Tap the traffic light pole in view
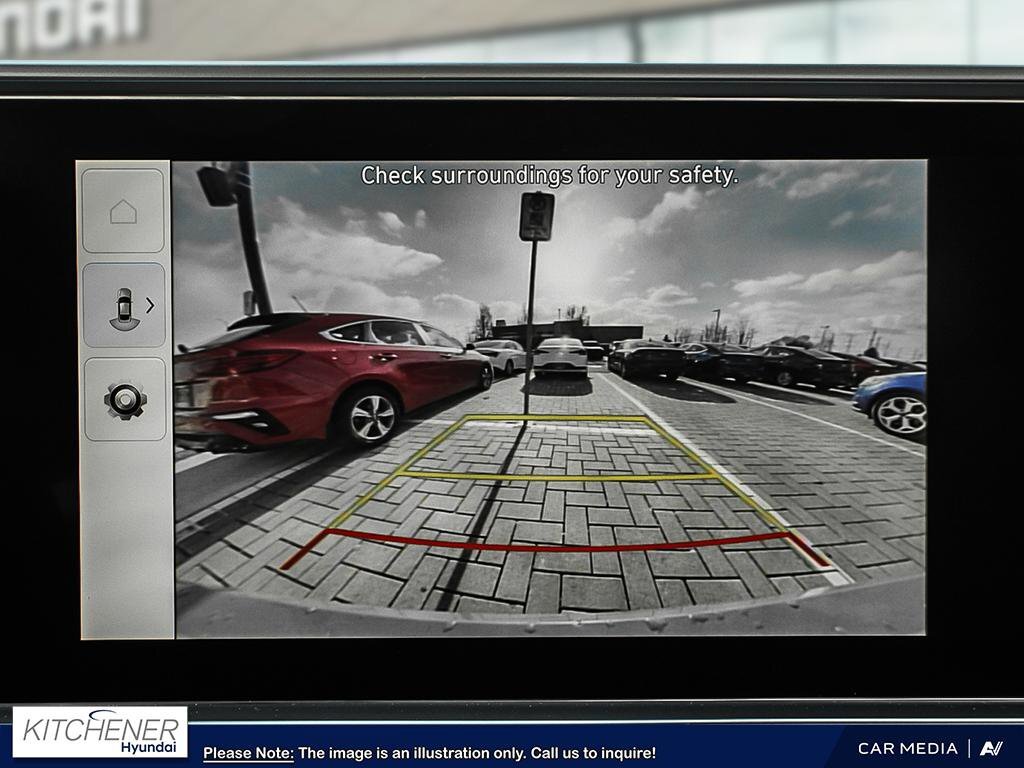Screen dimensions: 1024x768 248,240
